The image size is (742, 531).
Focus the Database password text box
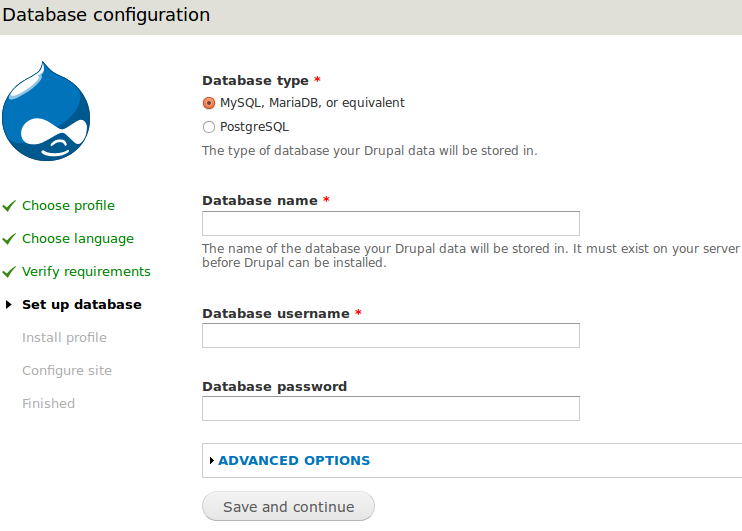click(390, 409)
